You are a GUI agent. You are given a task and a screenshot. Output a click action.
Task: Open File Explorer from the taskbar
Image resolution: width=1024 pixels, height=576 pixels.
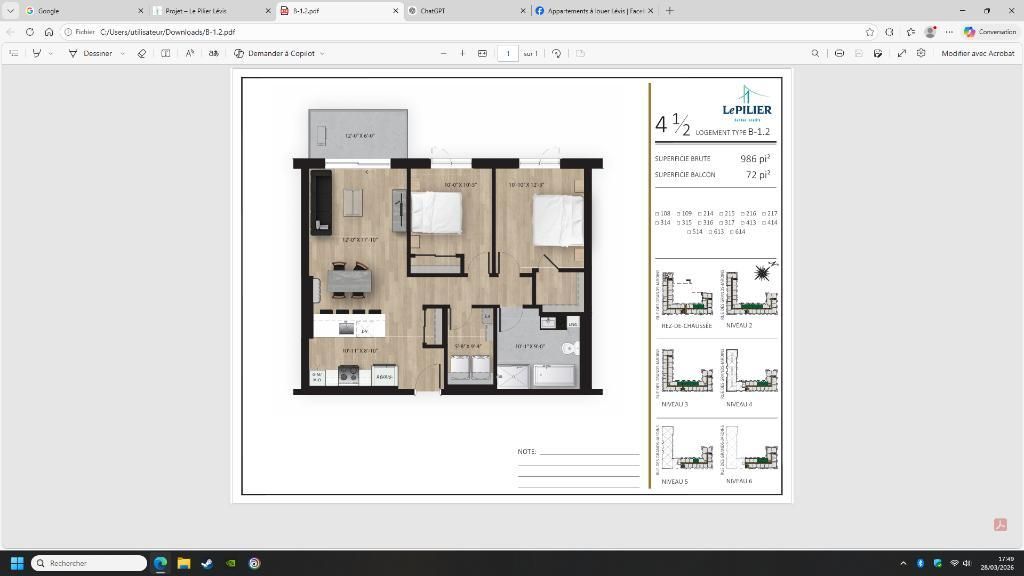tap(184, 563)
